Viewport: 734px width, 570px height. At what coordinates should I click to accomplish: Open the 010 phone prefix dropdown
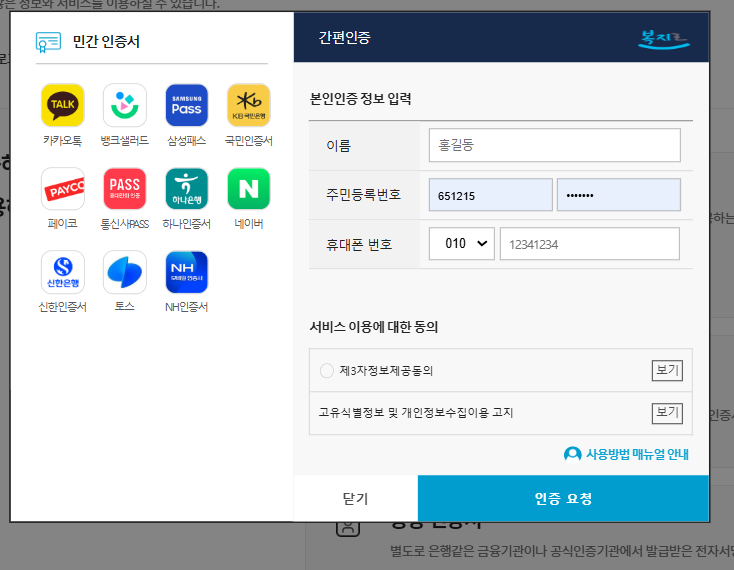(462, 243)
